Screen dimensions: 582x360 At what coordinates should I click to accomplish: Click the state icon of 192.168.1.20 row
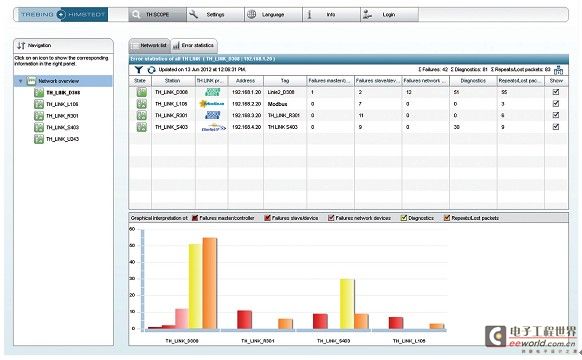click(x=141, y=92)
